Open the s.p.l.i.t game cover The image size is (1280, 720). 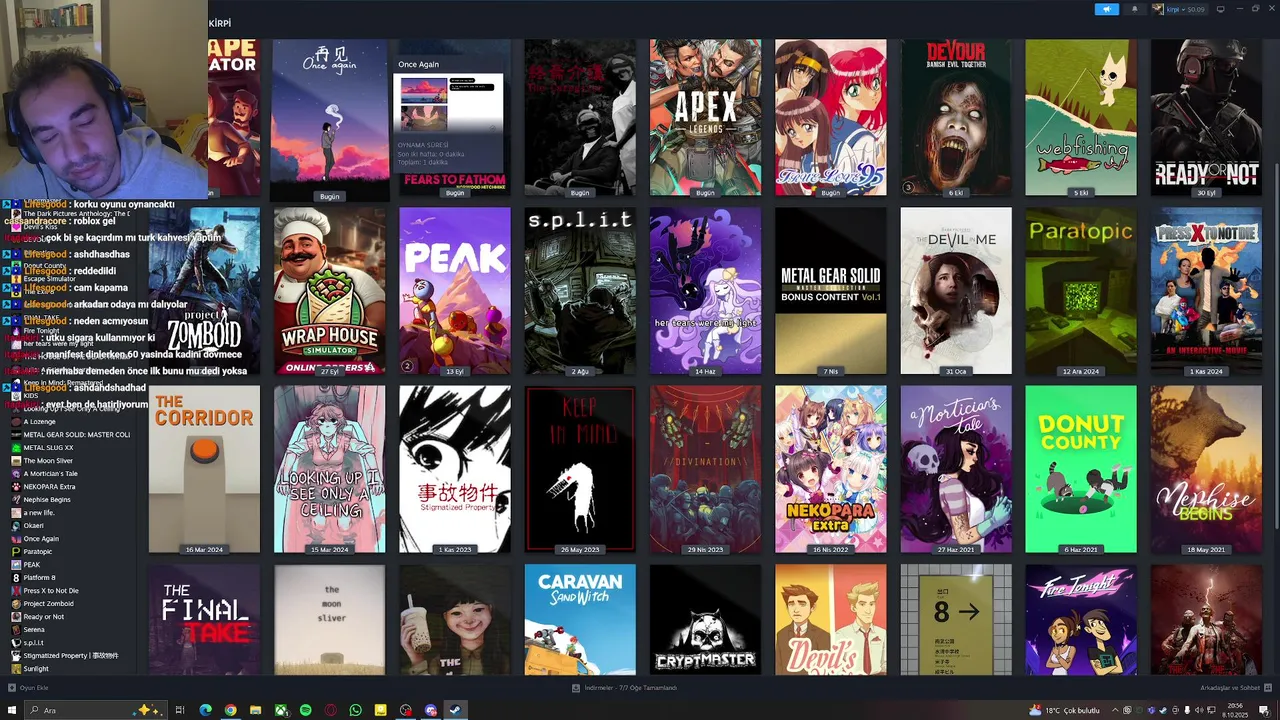580,291
